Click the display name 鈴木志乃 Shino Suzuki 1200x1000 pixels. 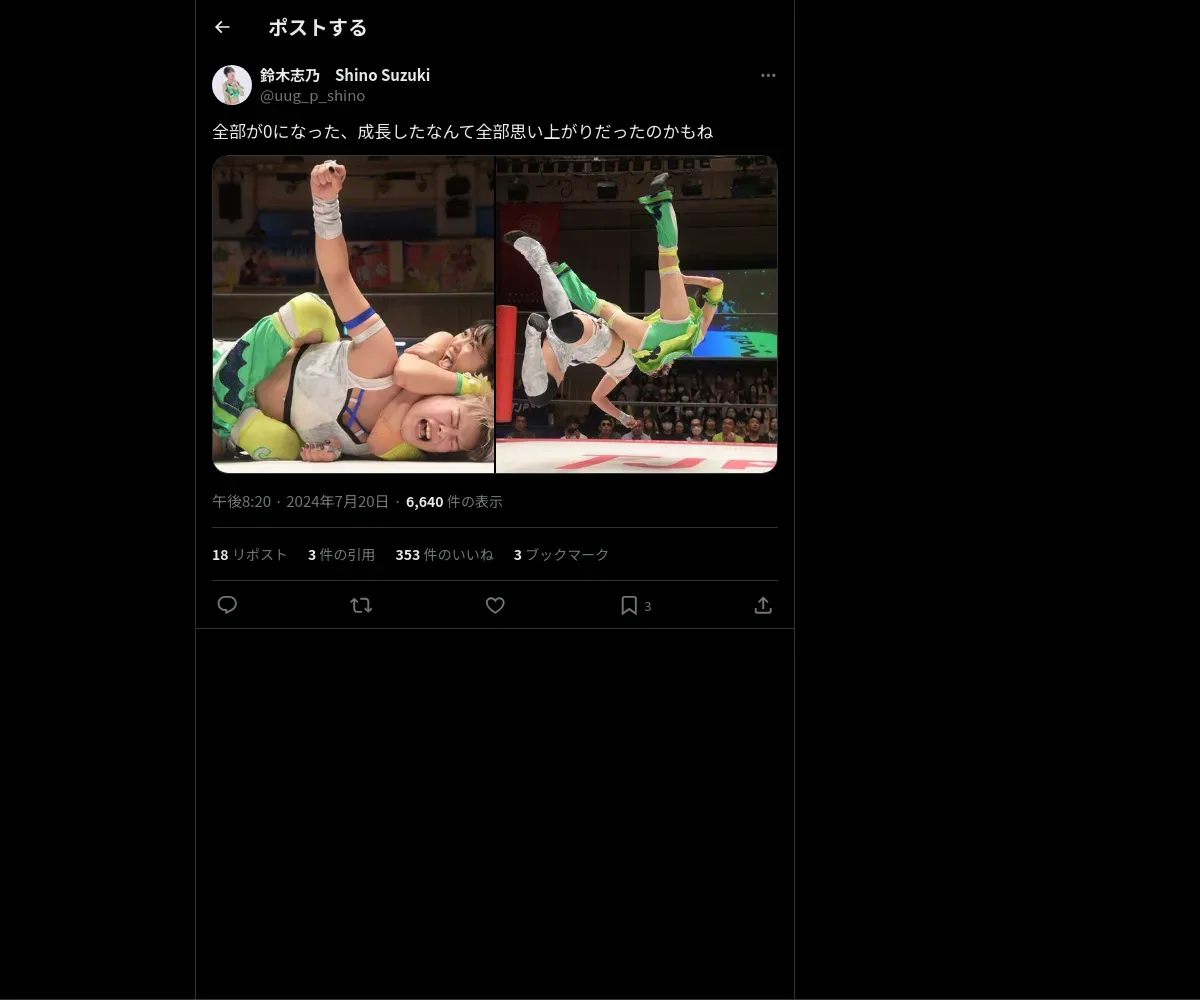pyautogui.click(x=345, y=75)
